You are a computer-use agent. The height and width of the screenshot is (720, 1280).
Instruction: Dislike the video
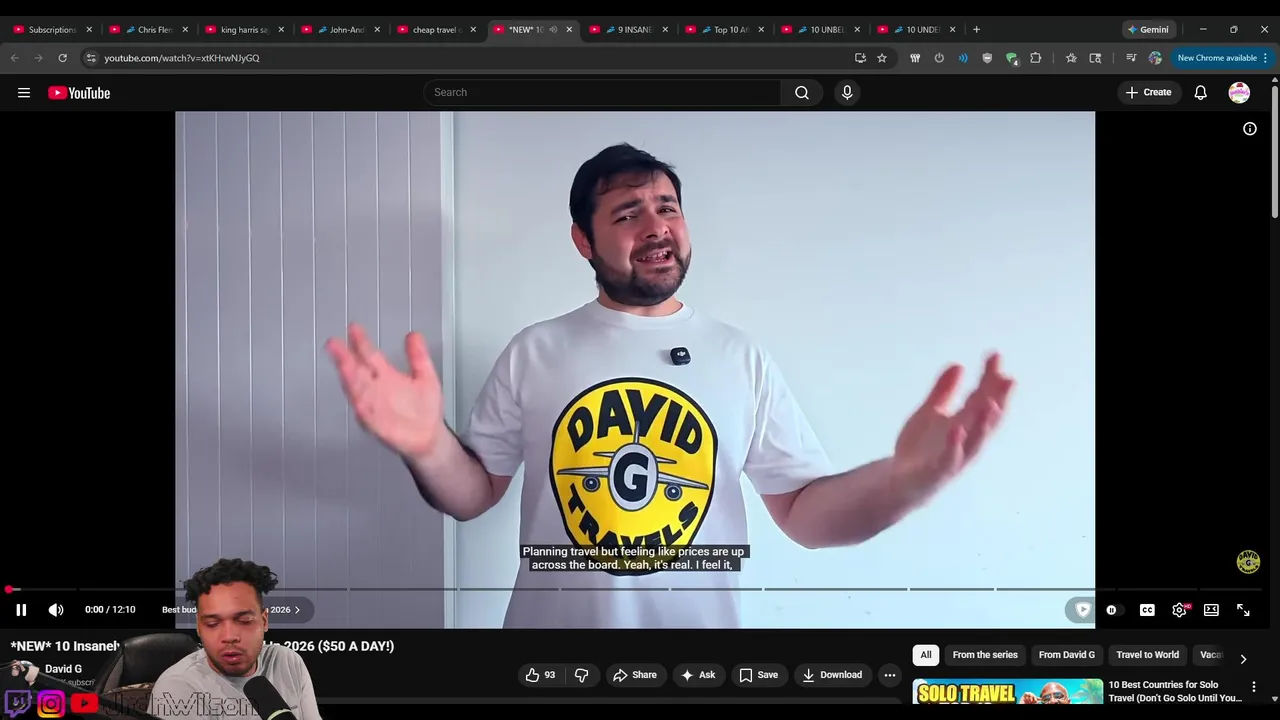click(581, 675)
